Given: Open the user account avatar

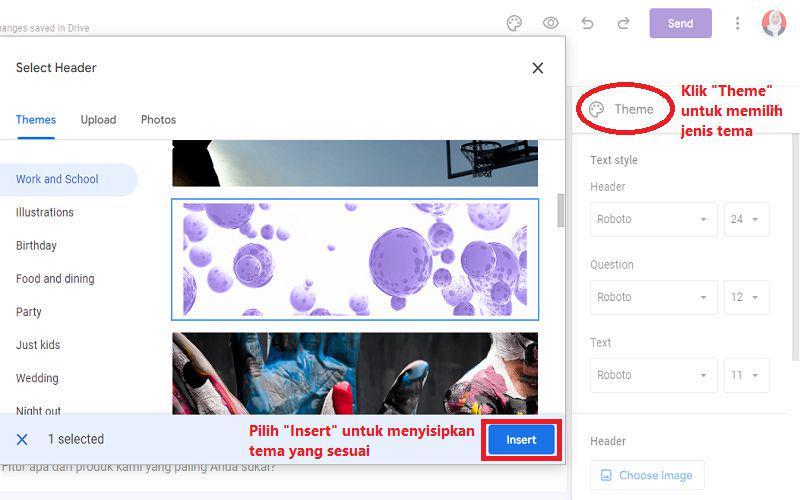Looking at the screenshot, I should [773, 23].
